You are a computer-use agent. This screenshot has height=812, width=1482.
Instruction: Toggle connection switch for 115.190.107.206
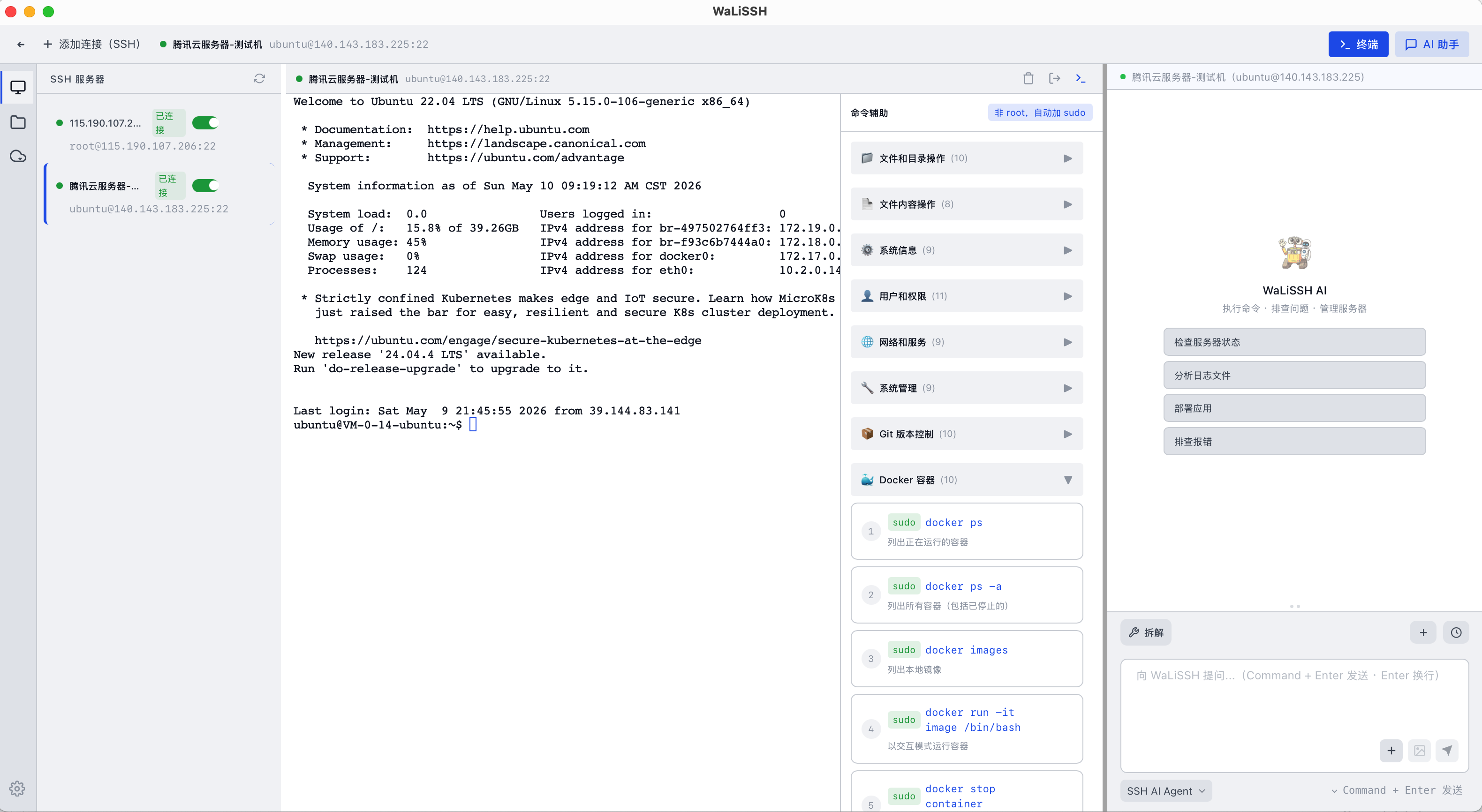[205, 122]
